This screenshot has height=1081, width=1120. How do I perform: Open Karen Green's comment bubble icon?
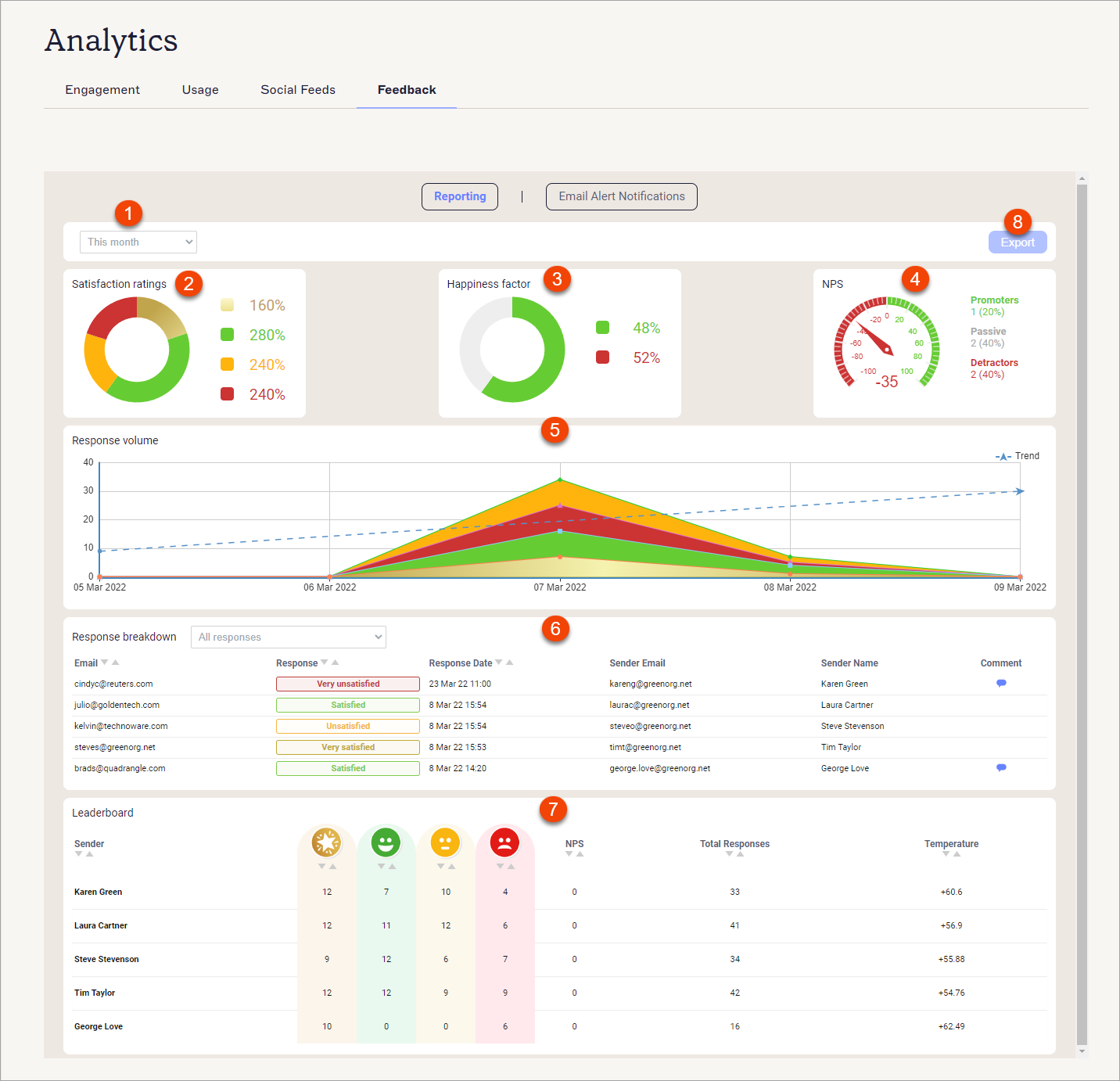click(1001, 682)
